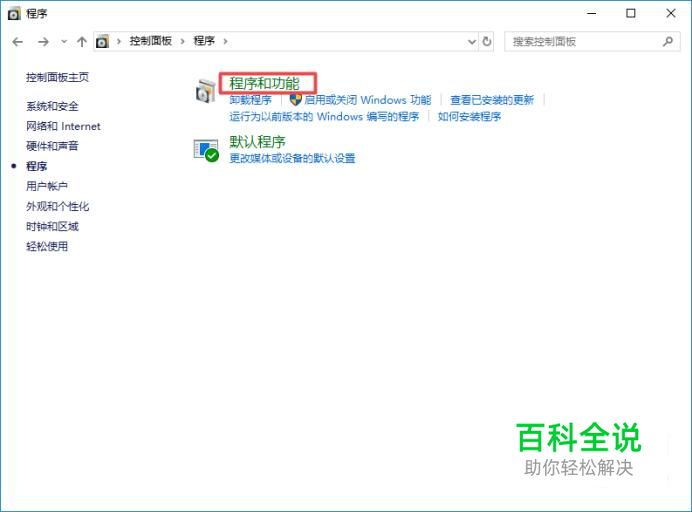Minimize the 程序 window
692x512 pixels.
point(591,14)
